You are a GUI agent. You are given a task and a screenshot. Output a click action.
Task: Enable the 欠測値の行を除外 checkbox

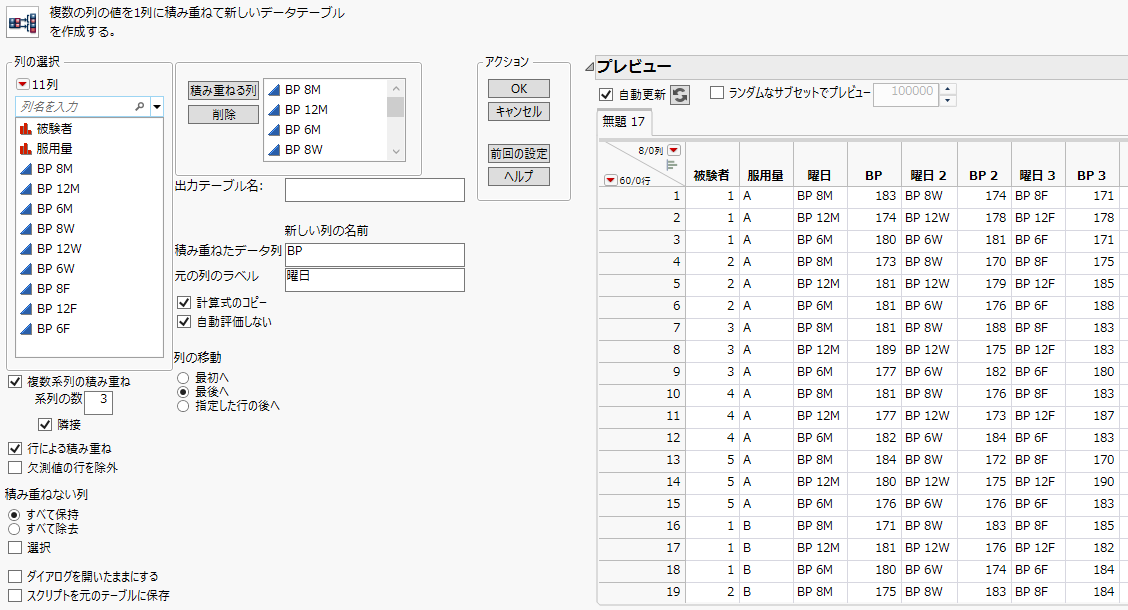tap(14, 467)
